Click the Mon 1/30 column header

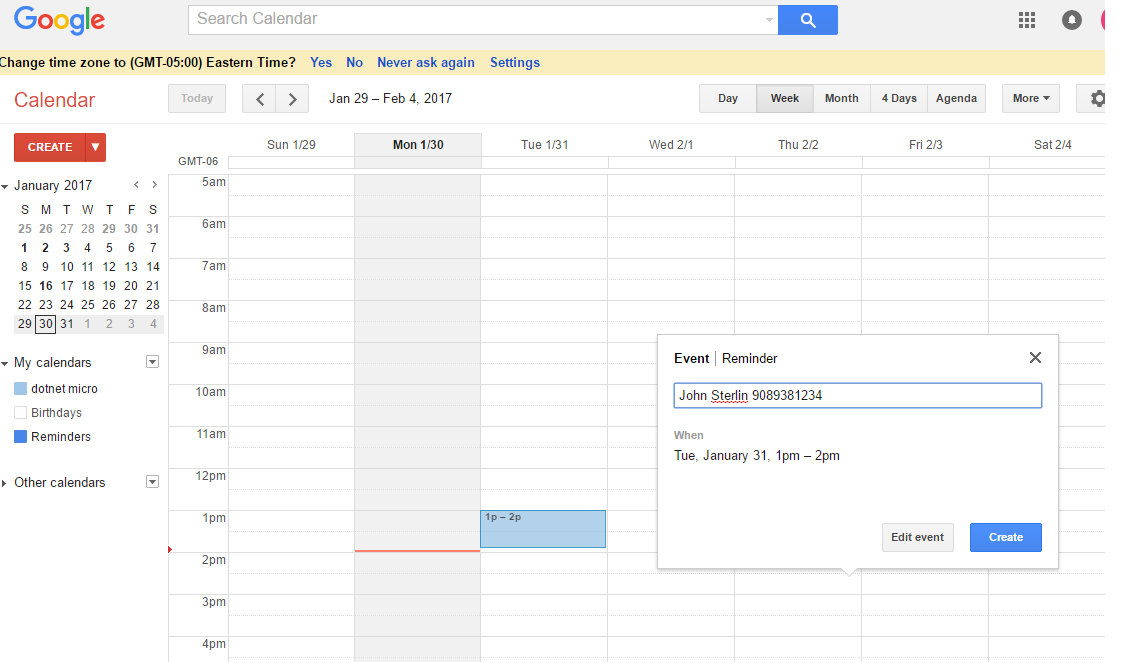tap(418, 144)
